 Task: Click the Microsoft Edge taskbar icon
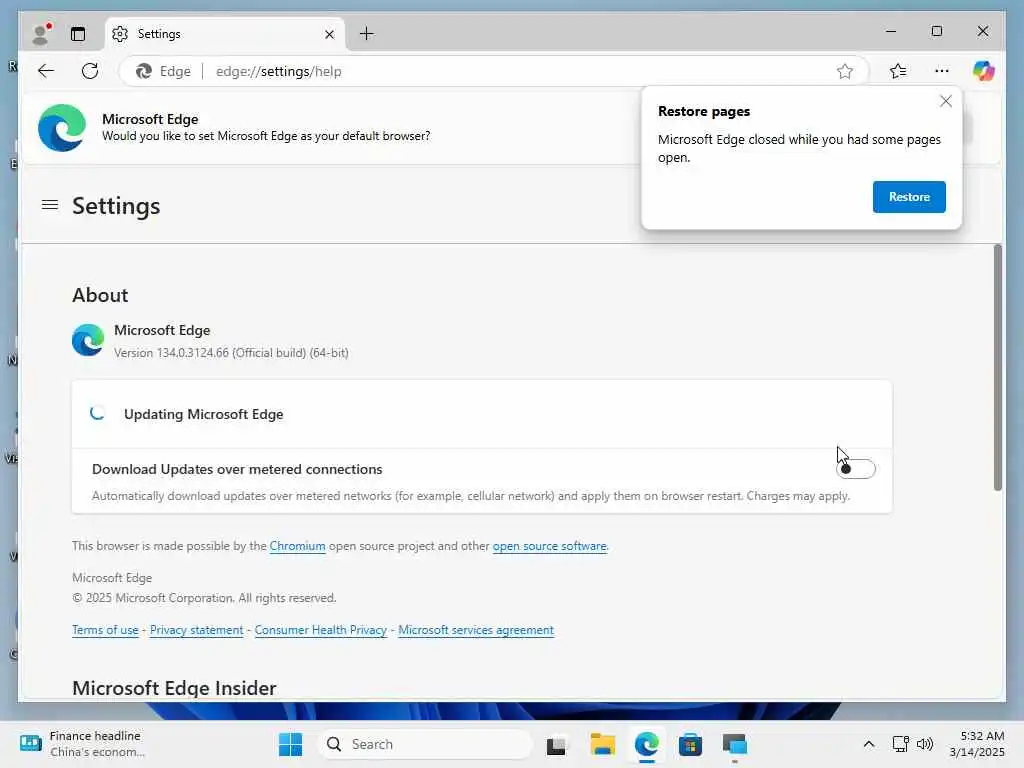pos(647,744)
